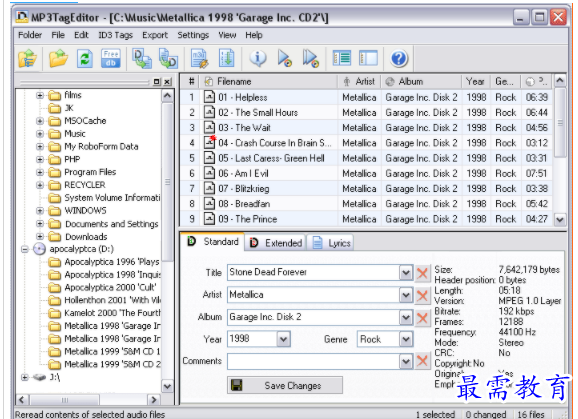Click apocalyptca (D:) drive icon
This screenshot has width=578, height=419.
click(x=39, y=249)
